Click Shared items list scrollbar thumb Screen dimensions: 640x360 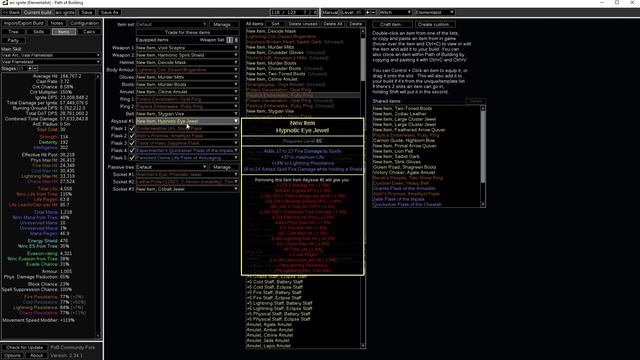(x=483, y=147)
